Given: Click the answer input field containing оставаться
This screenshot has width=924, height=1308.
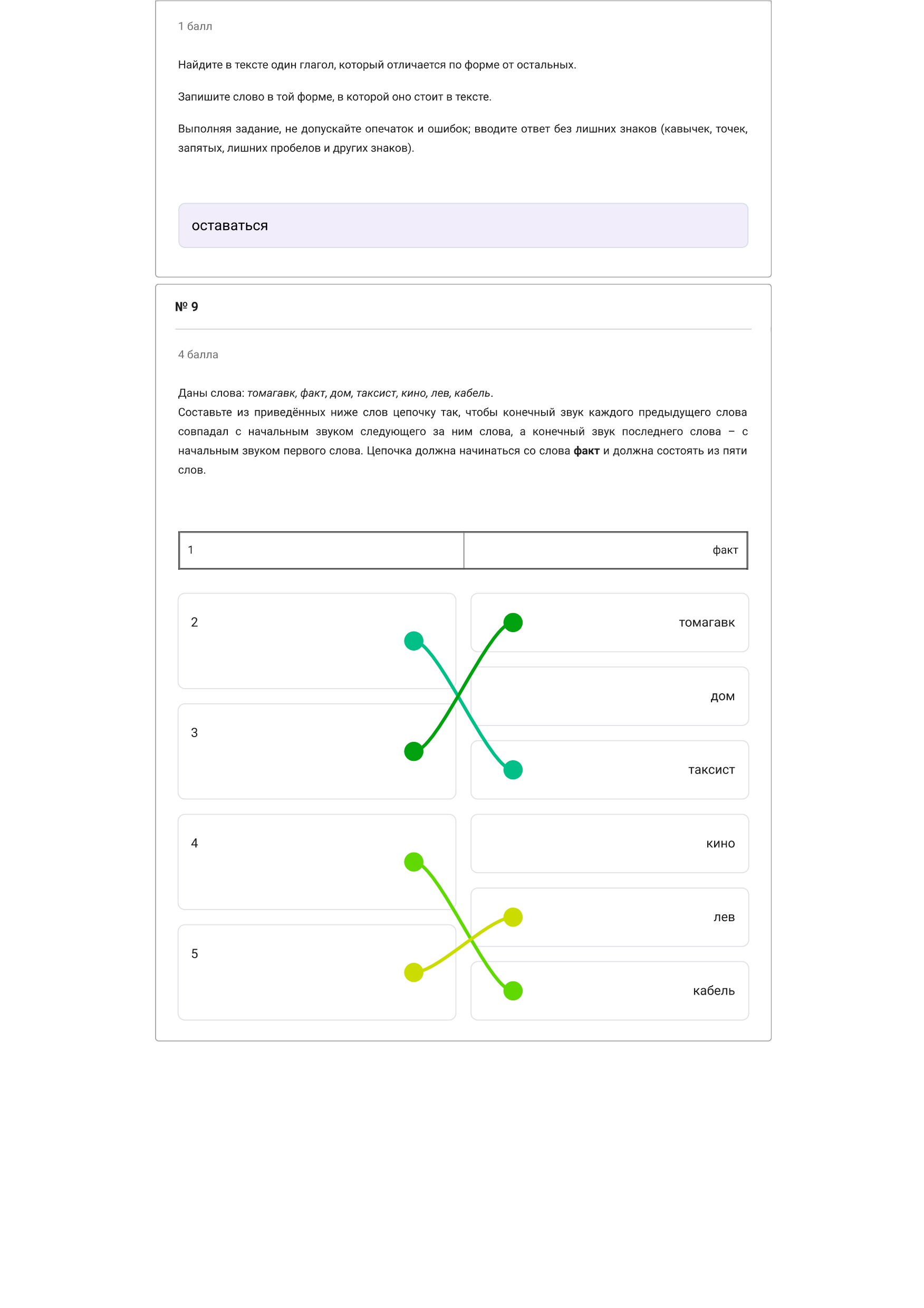Looking at the screenshot, I should pos(463,226).
